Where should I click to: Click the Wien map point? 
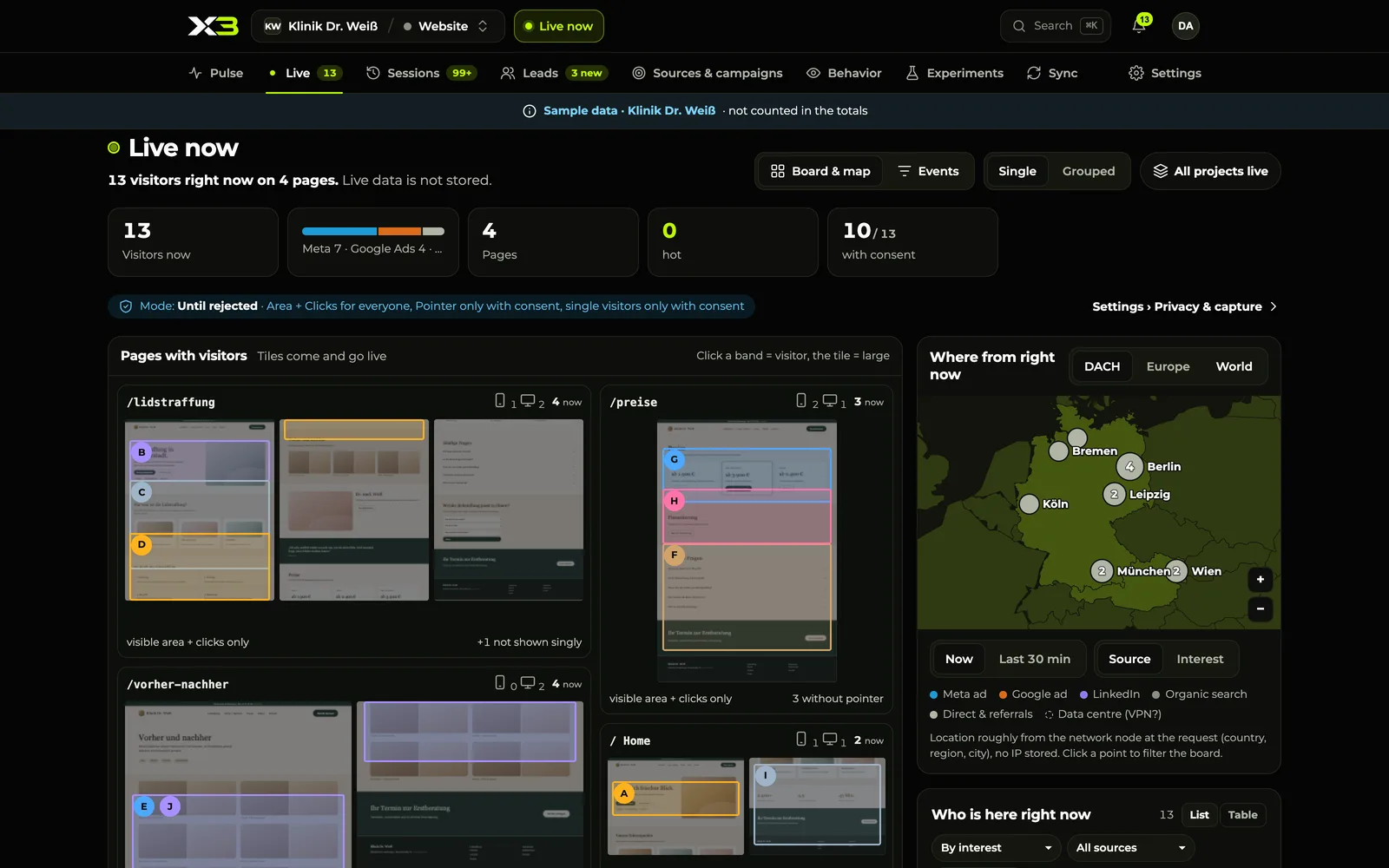(x=1176, y=570)
